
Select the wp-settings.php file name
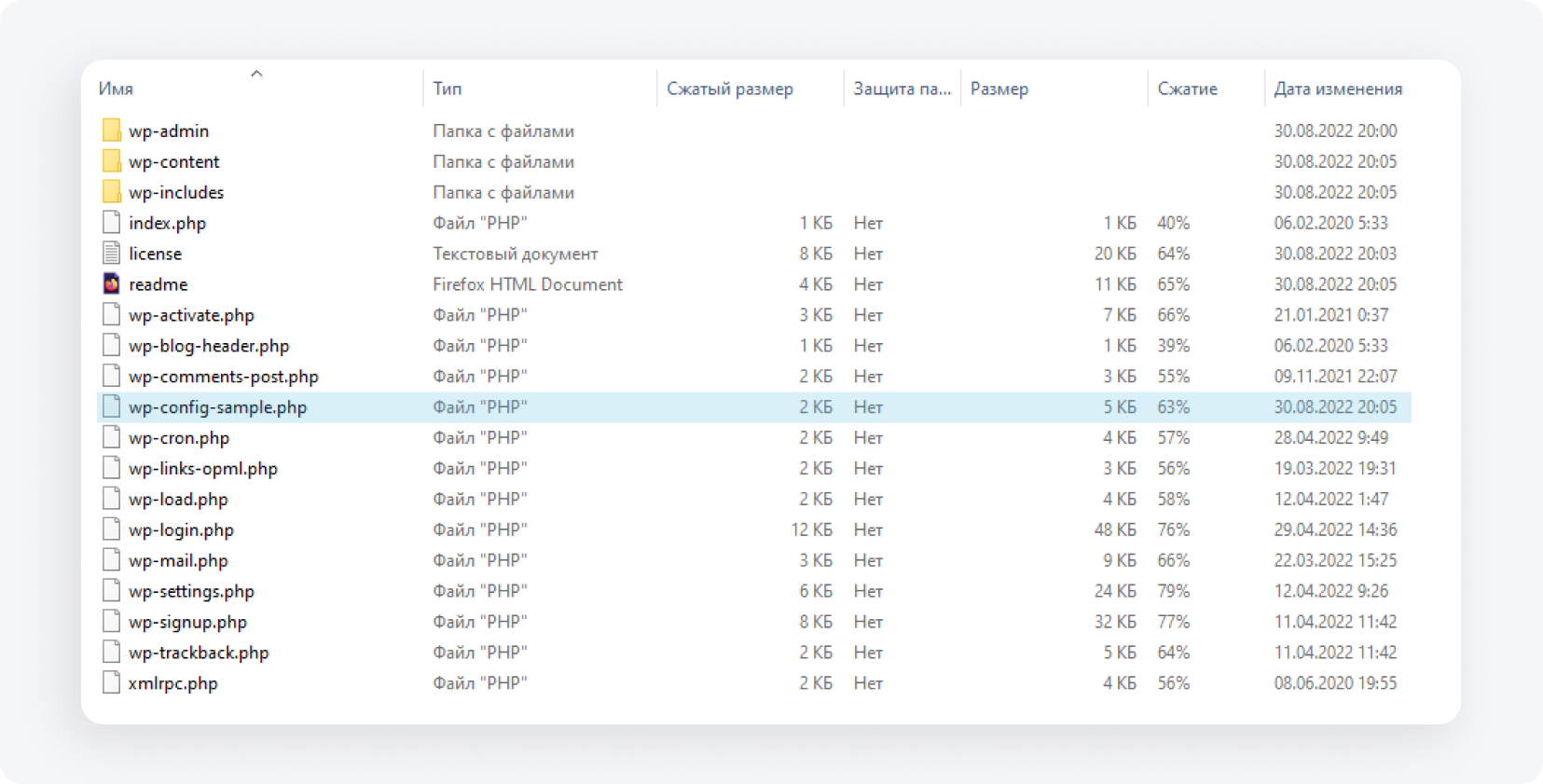(x=191, y=591)
